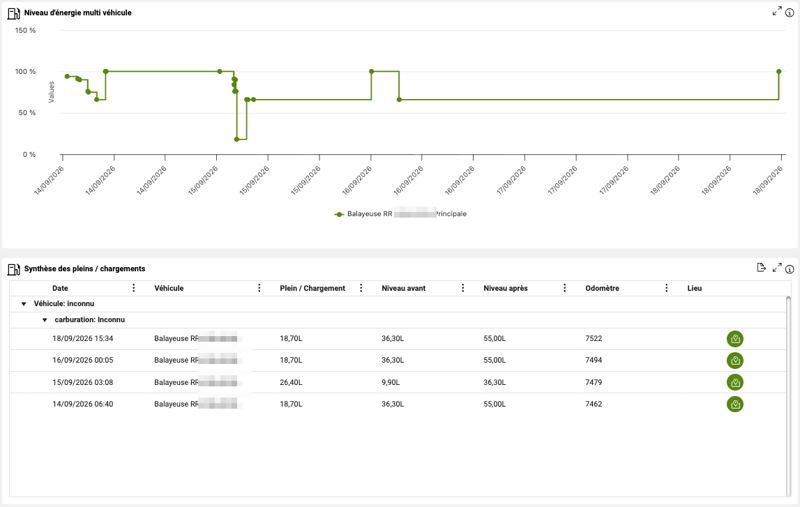Click the fuel pump icon beside Synthèse title
Image resolution: width=800 pixels, height=507 pixels.
pos(14,269)
